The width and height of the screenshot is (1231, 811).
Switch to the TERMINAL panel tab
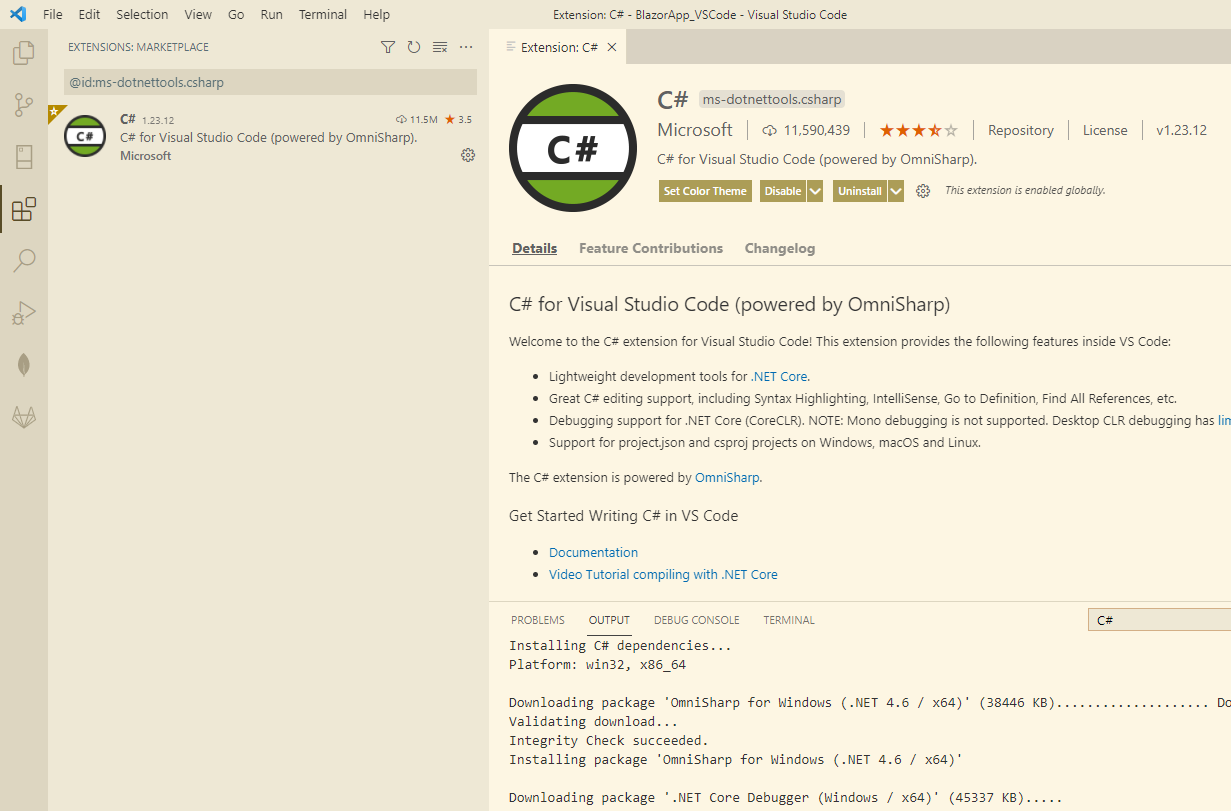click(x=789, y=620)
